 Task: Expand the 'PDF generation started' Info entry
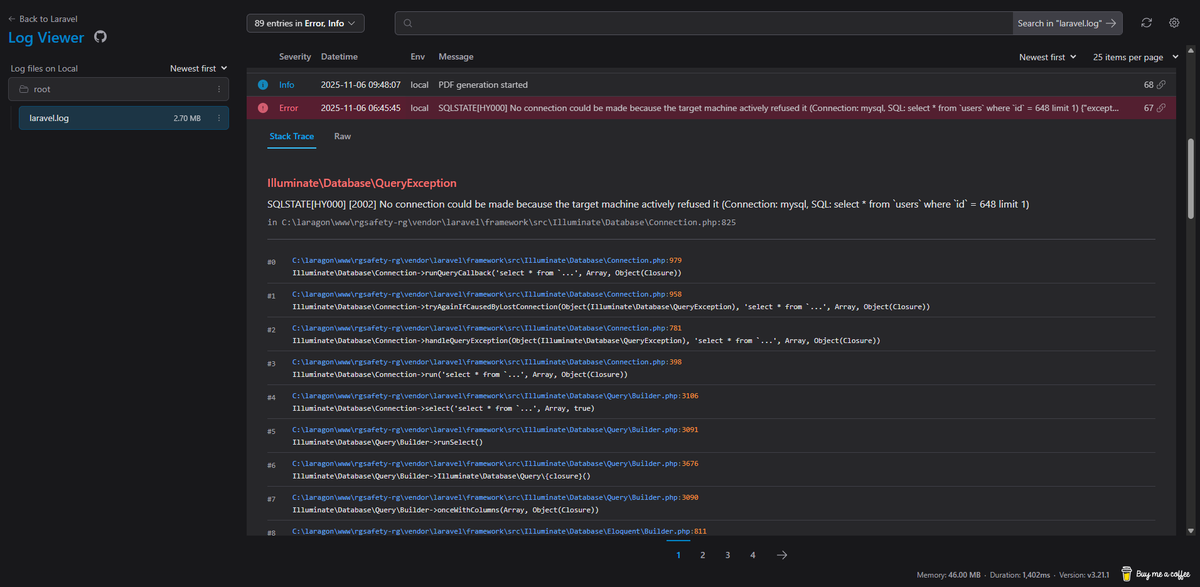[x=712, y=85]
